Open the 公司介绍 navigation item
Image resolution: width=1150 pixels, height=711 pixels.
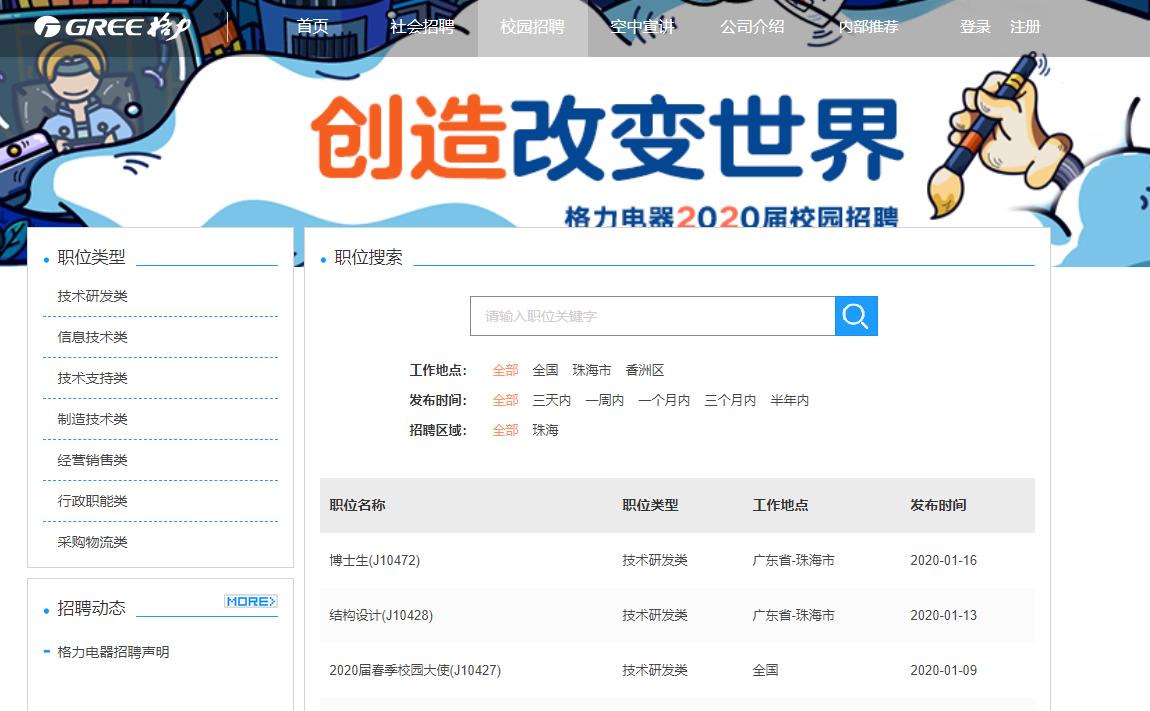(752, 27)
